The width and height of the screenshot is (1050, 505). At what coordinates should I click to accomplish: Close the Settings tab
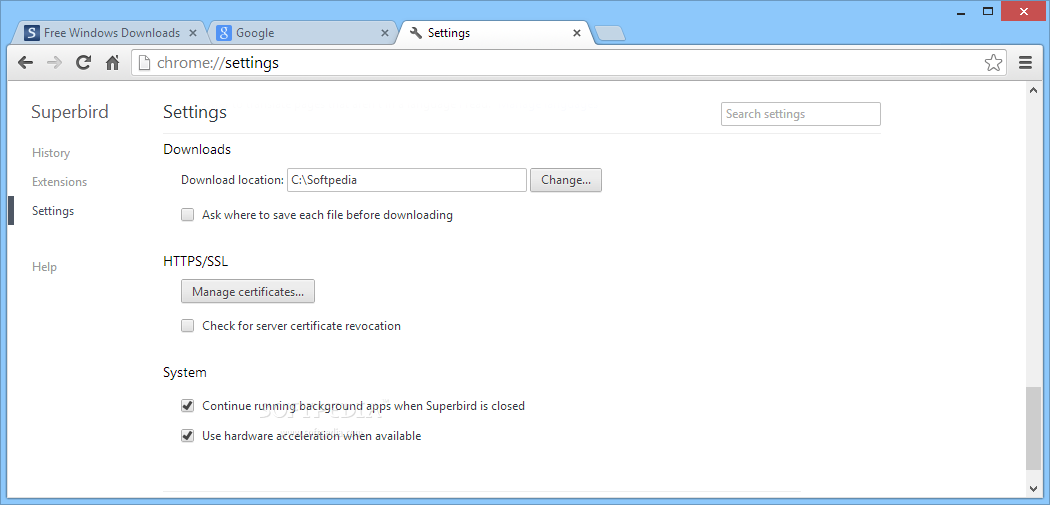coord(577,33)
